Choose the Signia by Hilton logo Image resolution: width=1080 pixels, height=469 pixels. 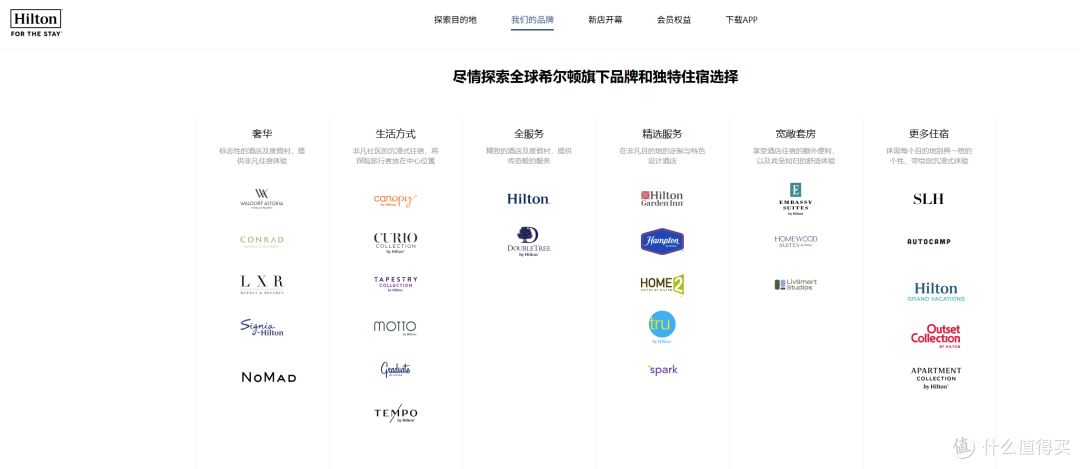click(x=262, y=327)
